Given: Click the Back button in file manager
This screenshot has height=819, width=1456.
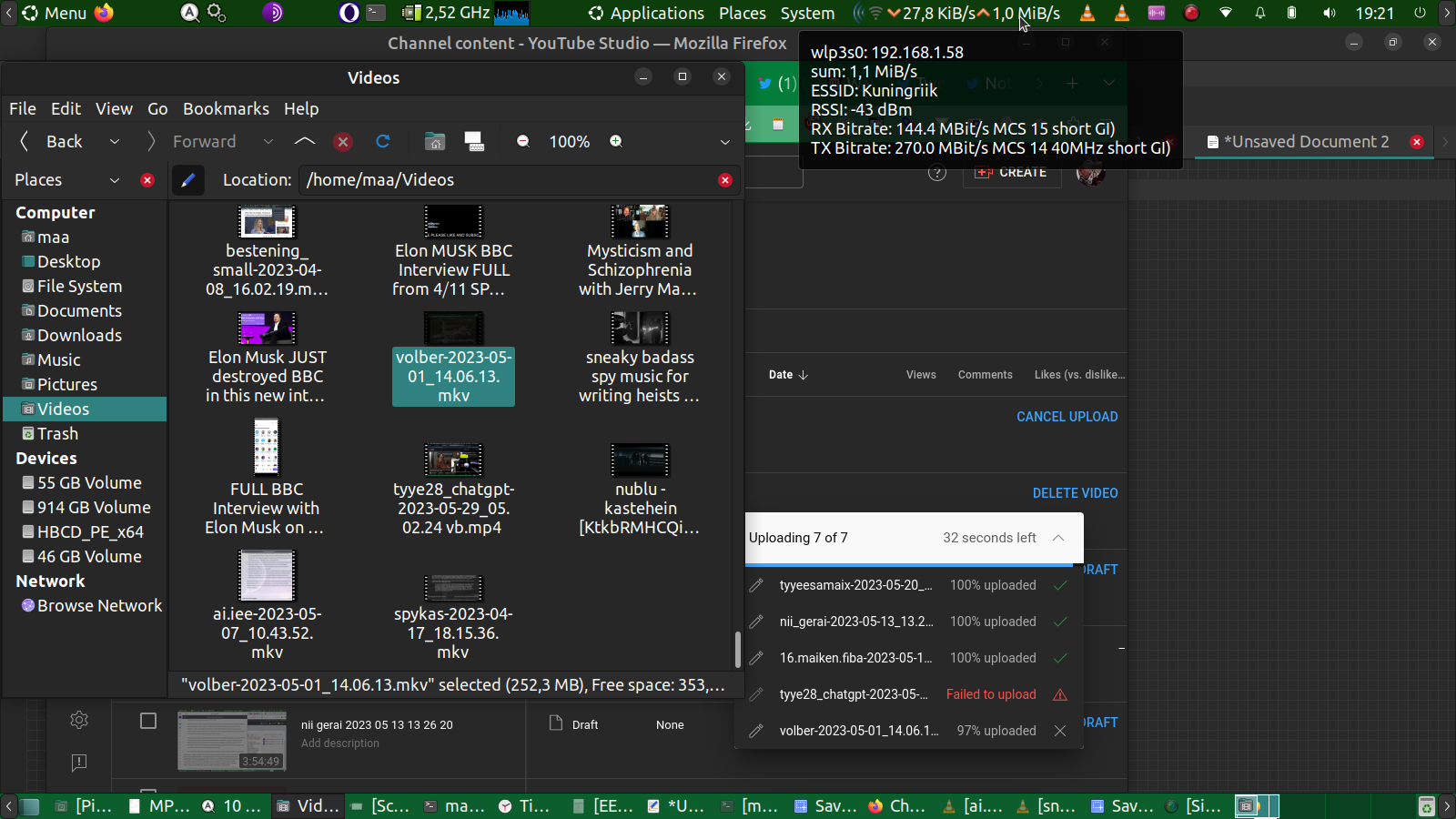Looking at the screenshot, I should (53, 141).
